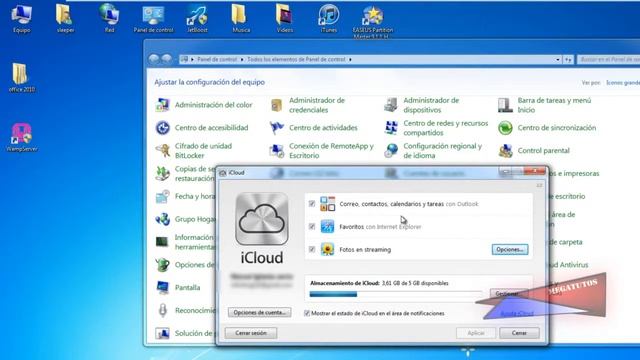640x360 pixels.
Task: Click the large iCloud cloud logo
Action: (x=262, y=219)
